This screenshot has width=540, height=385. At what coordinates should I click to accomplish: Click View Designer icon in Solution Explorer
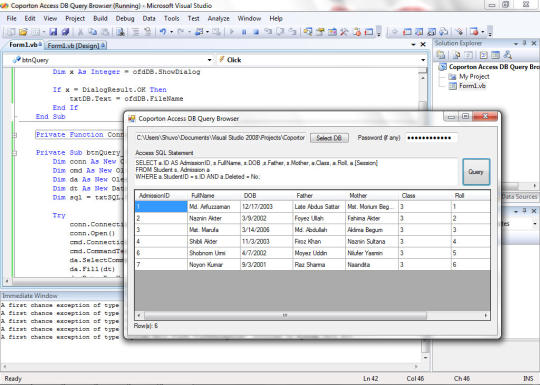click(495, 55)
